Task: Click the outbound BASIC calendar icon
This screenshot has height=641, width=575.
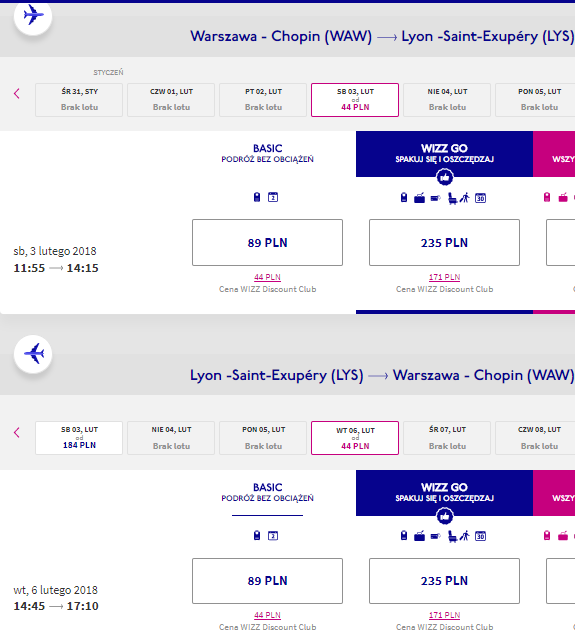Action: tap(273, 197)
